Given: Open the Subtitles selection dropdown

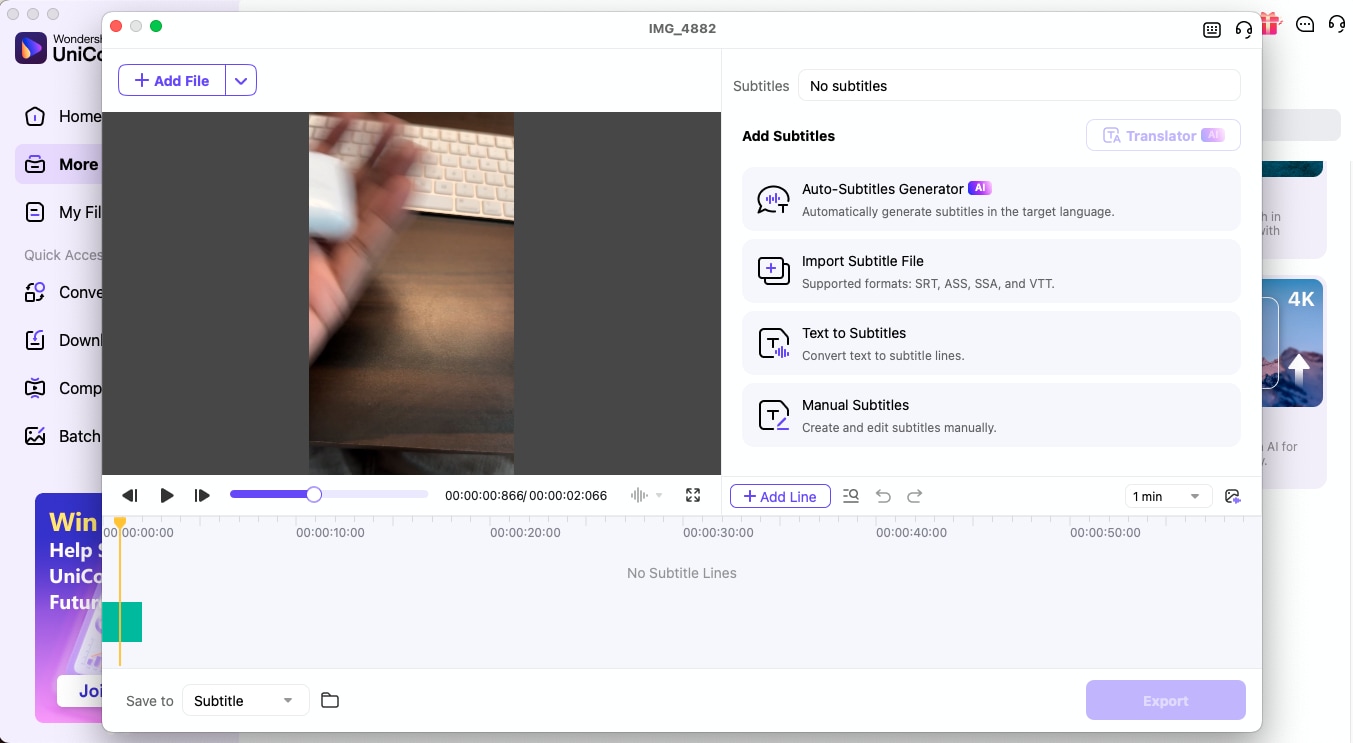Looking at the screenshot, I should [x=1019, y=85].
